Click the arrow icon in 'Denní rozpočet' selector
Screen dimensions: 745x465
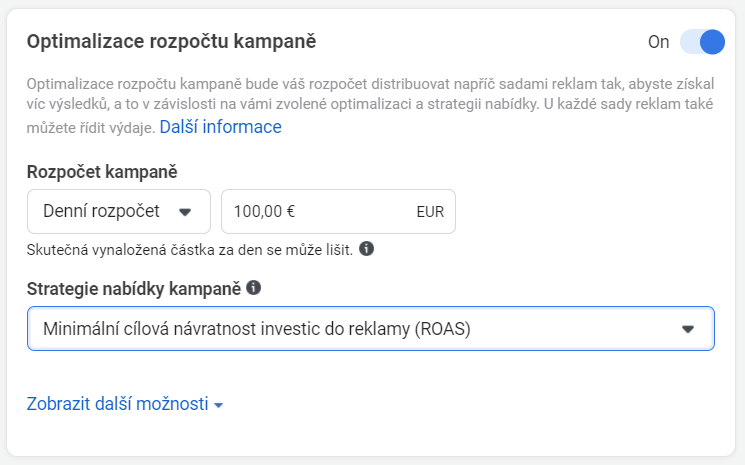tap(184, 212)
